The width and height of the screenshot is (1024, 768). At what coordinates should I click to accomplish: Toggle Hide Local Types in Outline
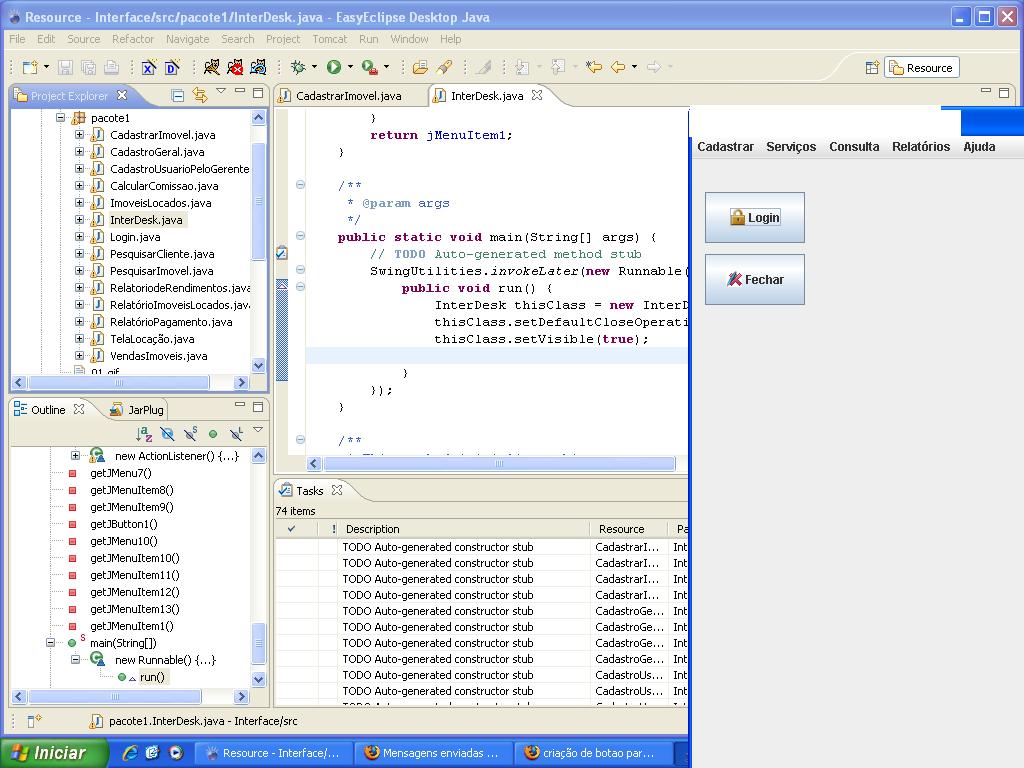pos(236,434)
